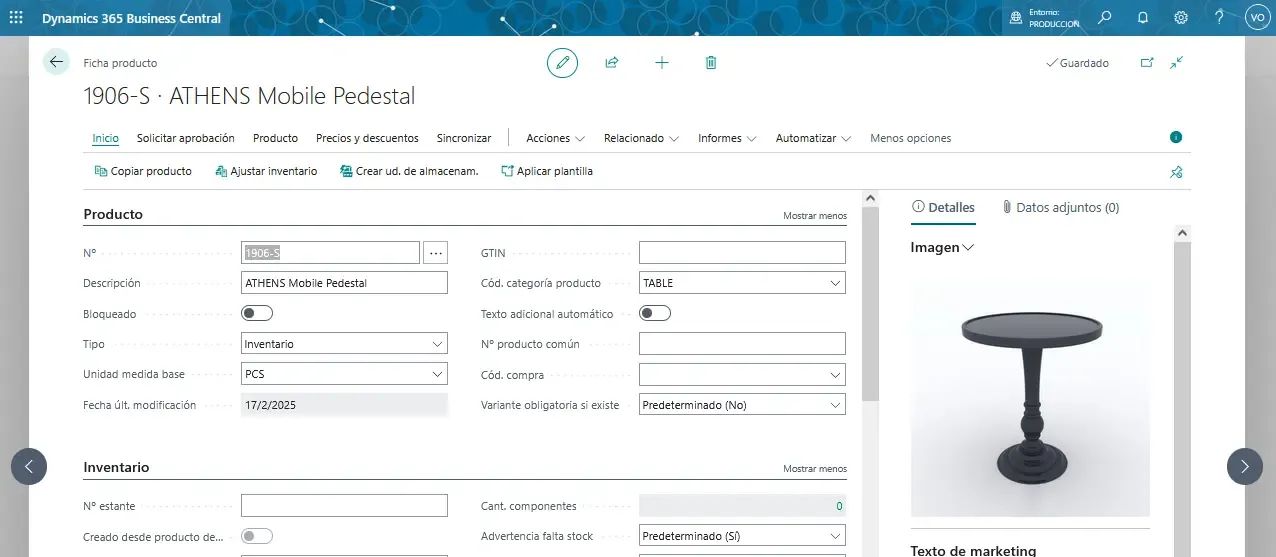Open the Unidad medida base dropdown
1276x557 pixels.
click(344, 374)
